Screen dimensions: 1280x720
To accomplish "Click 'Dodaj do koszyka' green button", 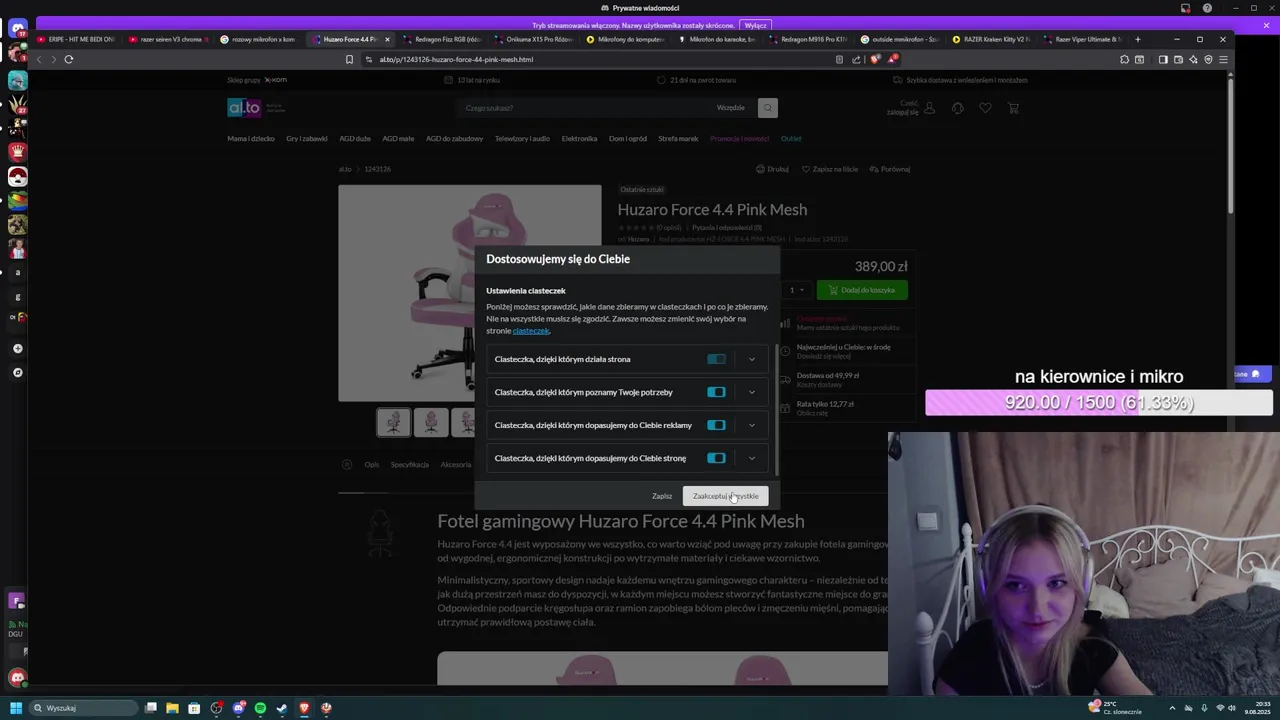I will click(862, 290).
